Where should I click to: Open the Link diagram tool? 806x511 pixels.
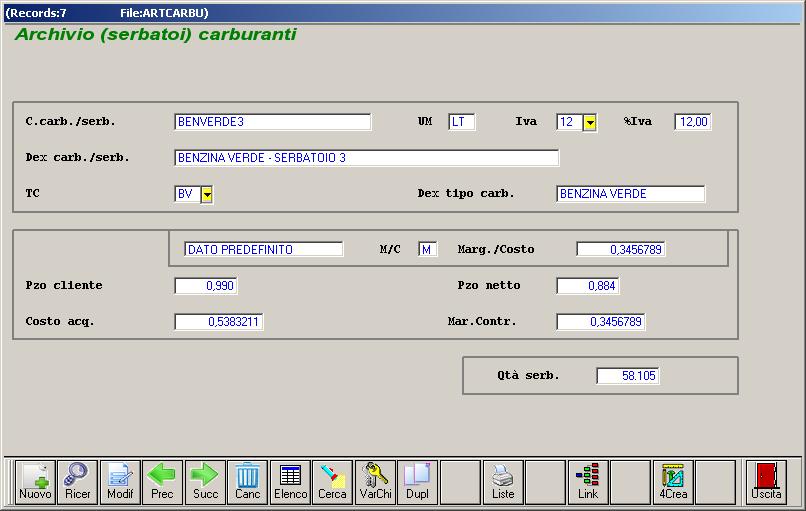(588, 482)
